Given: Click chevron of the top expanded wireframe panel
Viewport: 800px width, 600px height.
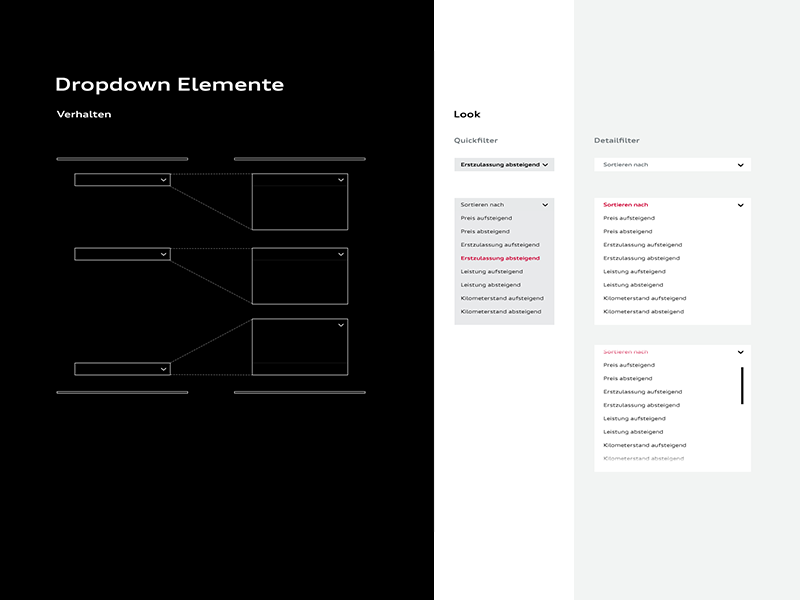Looking at the screenshot, I should (341, 180).
